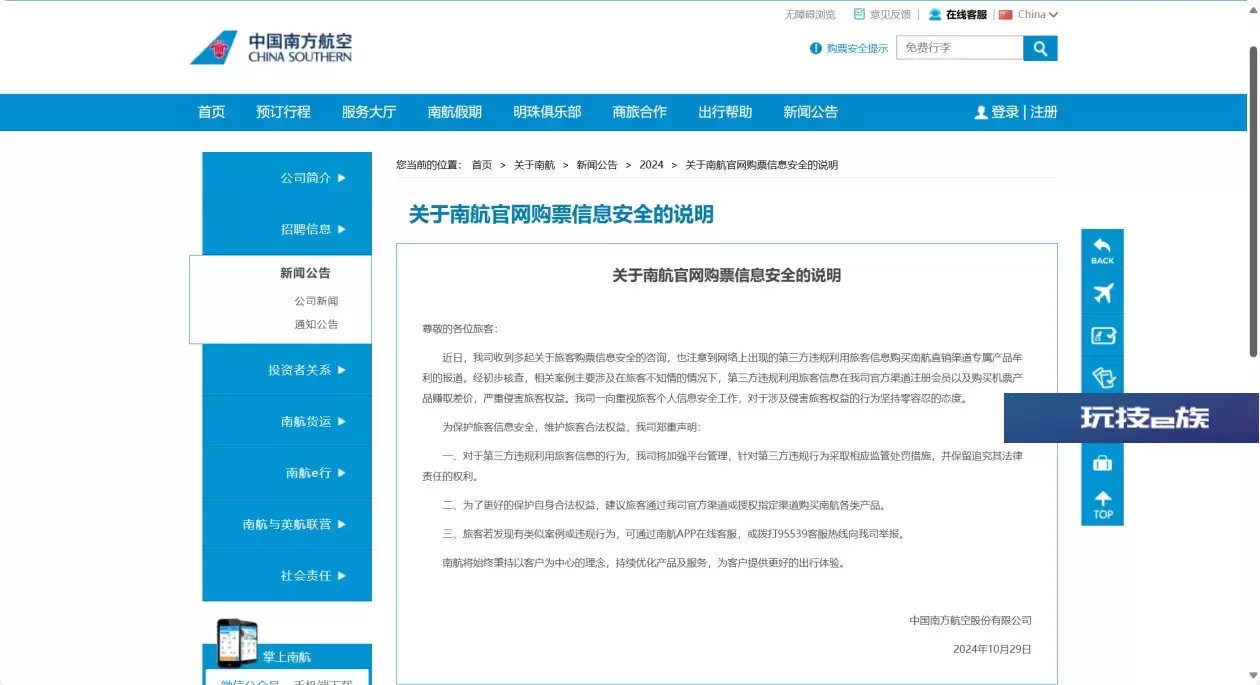Open 出行帮助 in the navigation bar

click(x=725, y=112)
